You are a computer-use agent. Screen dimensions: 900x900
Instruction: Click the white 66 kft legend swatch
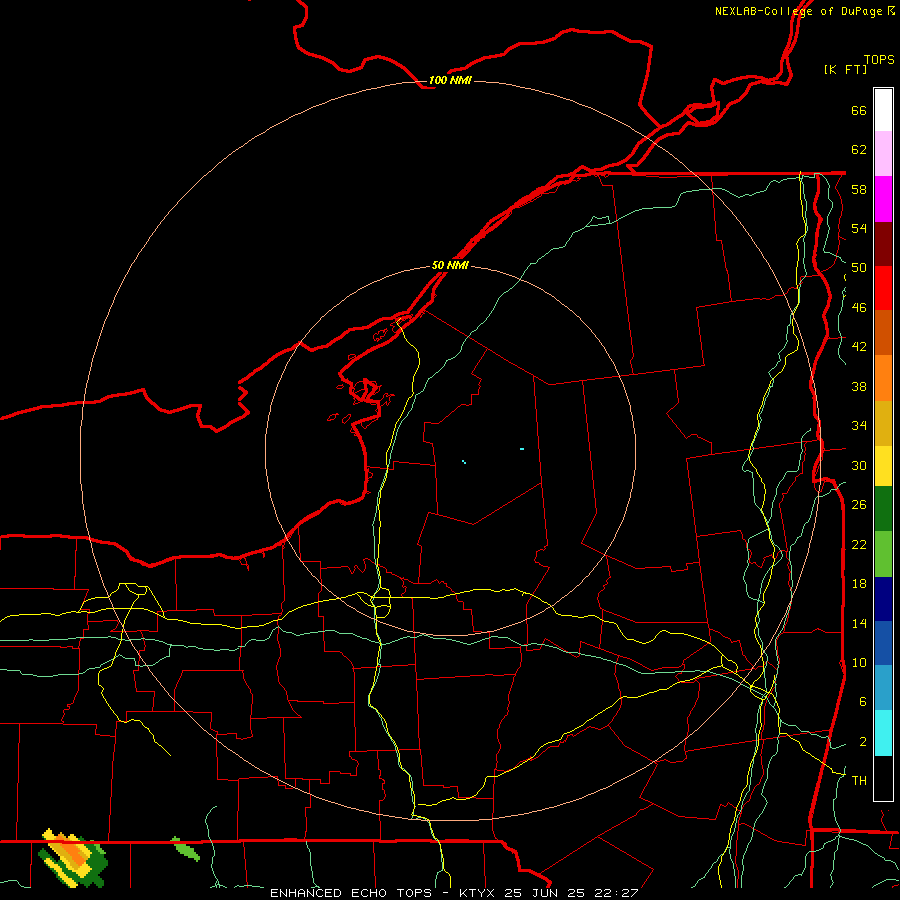[883, 110]
